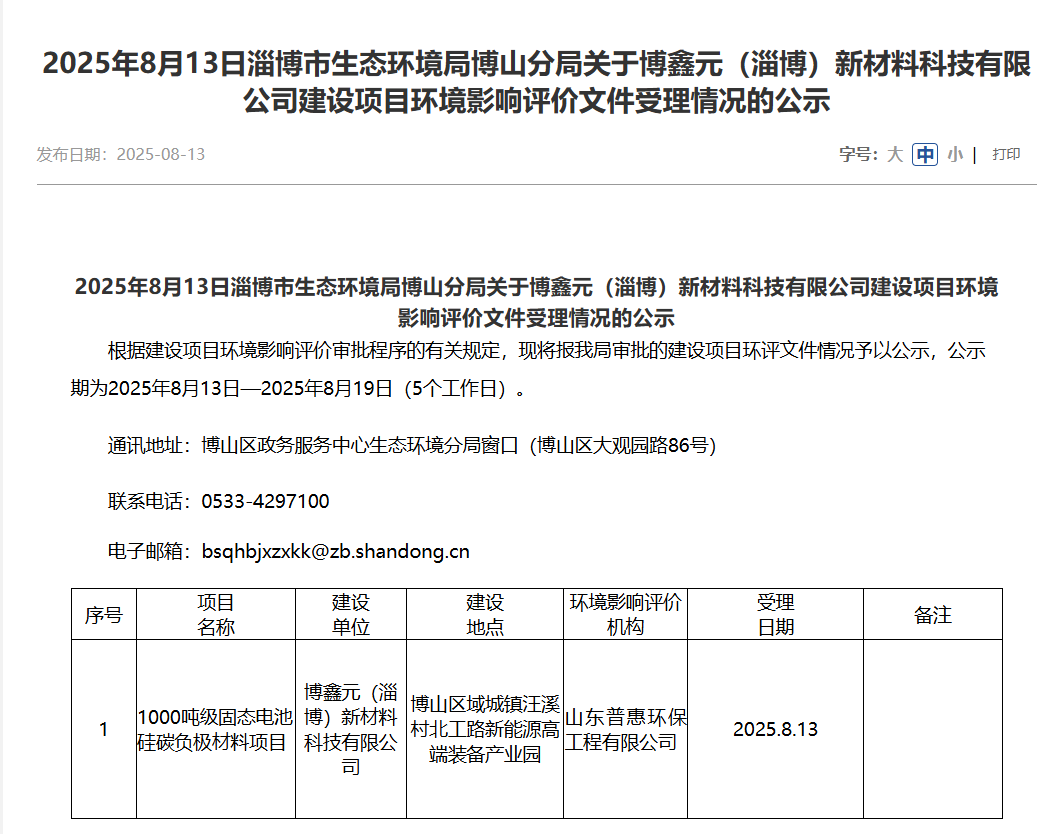
Task: Click the 建设地点 column header
Action: point(484,614)
